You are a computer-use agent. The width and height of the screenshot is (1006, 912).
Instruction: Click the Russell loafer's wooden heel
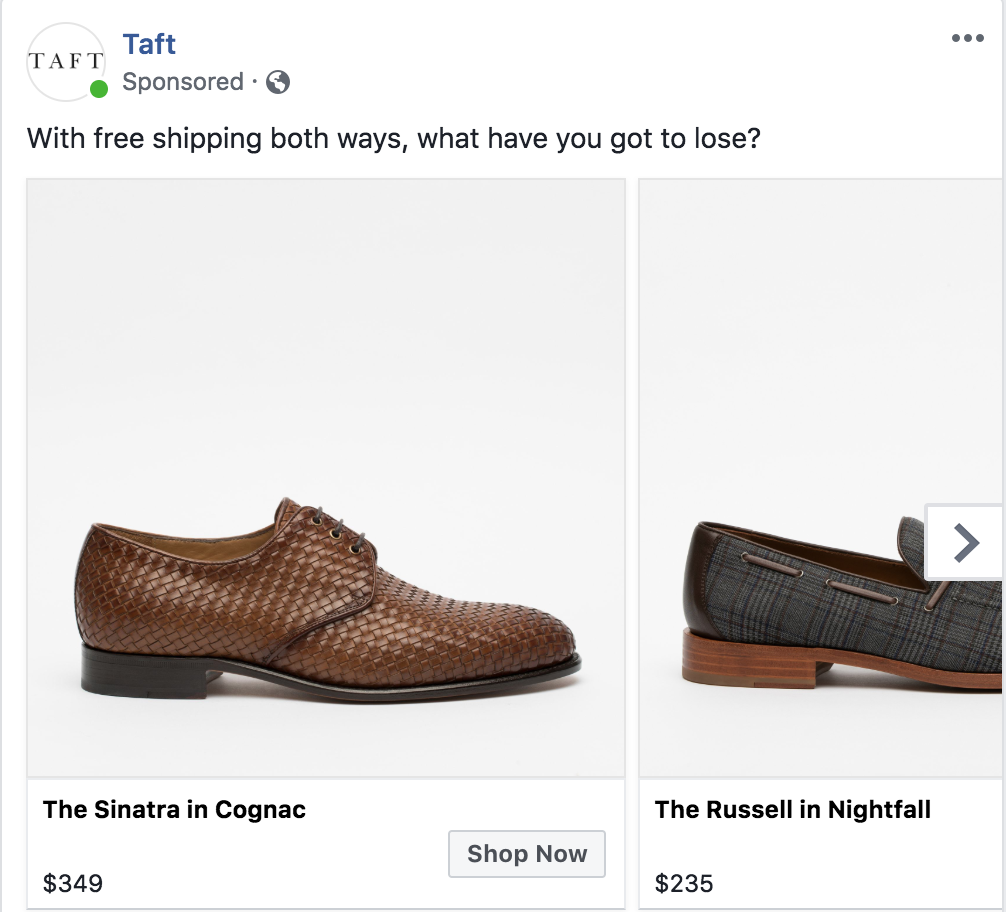point(747,658)
